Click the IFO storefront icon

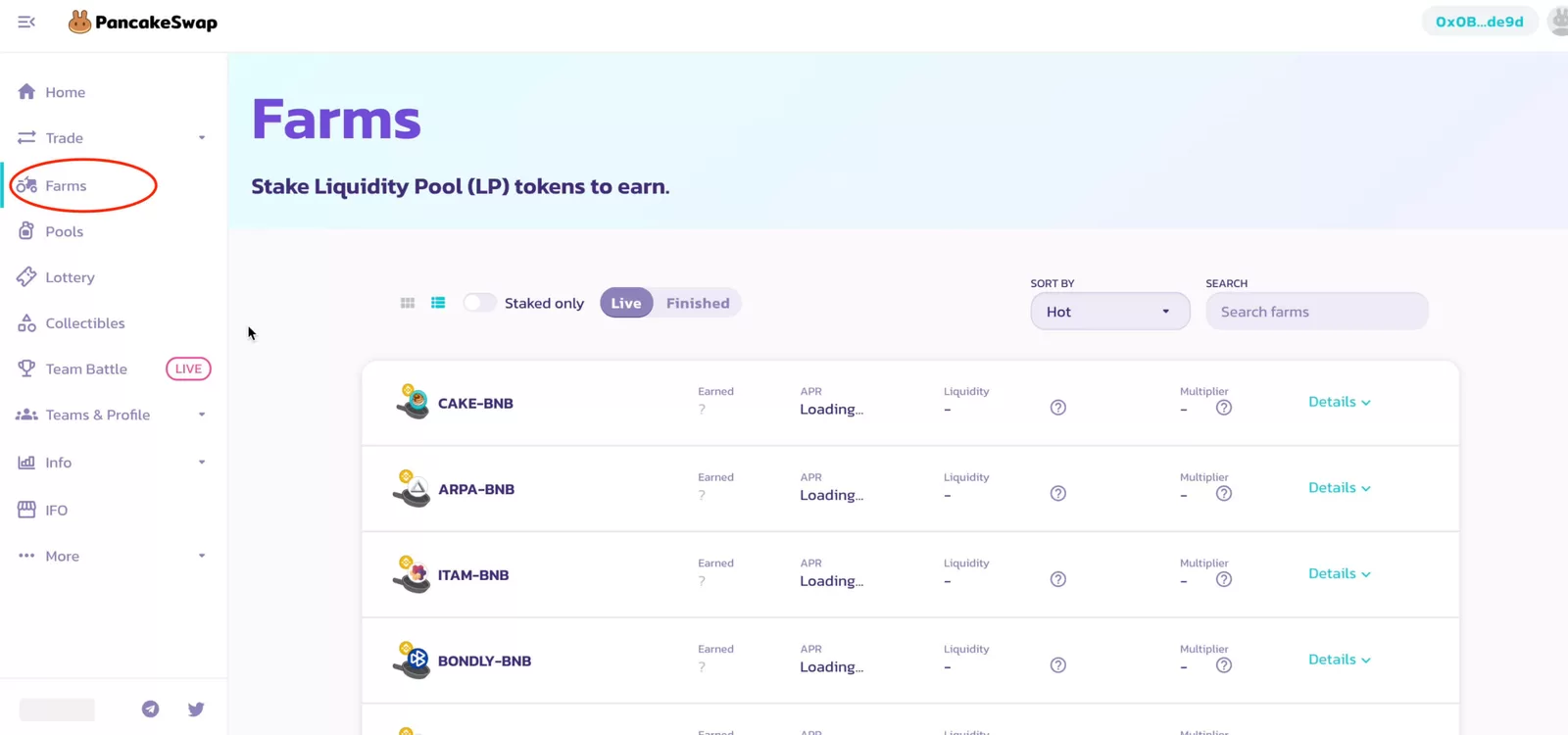[x=26, y=510]
